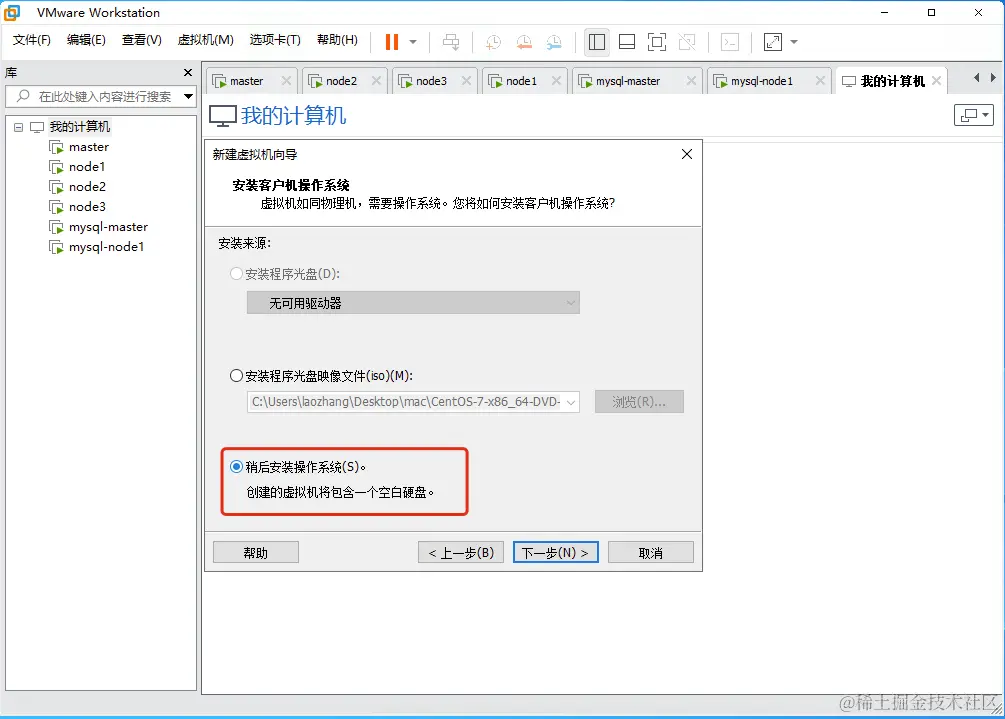Click the console view toolbar icon
Viewport: 1005px width, 719px height.
point(730,42)
